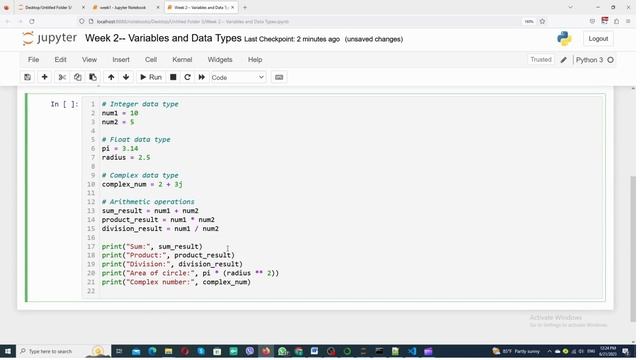Paste cells below icon
Viewport: 640px width, 360px height.
point(93,77)
